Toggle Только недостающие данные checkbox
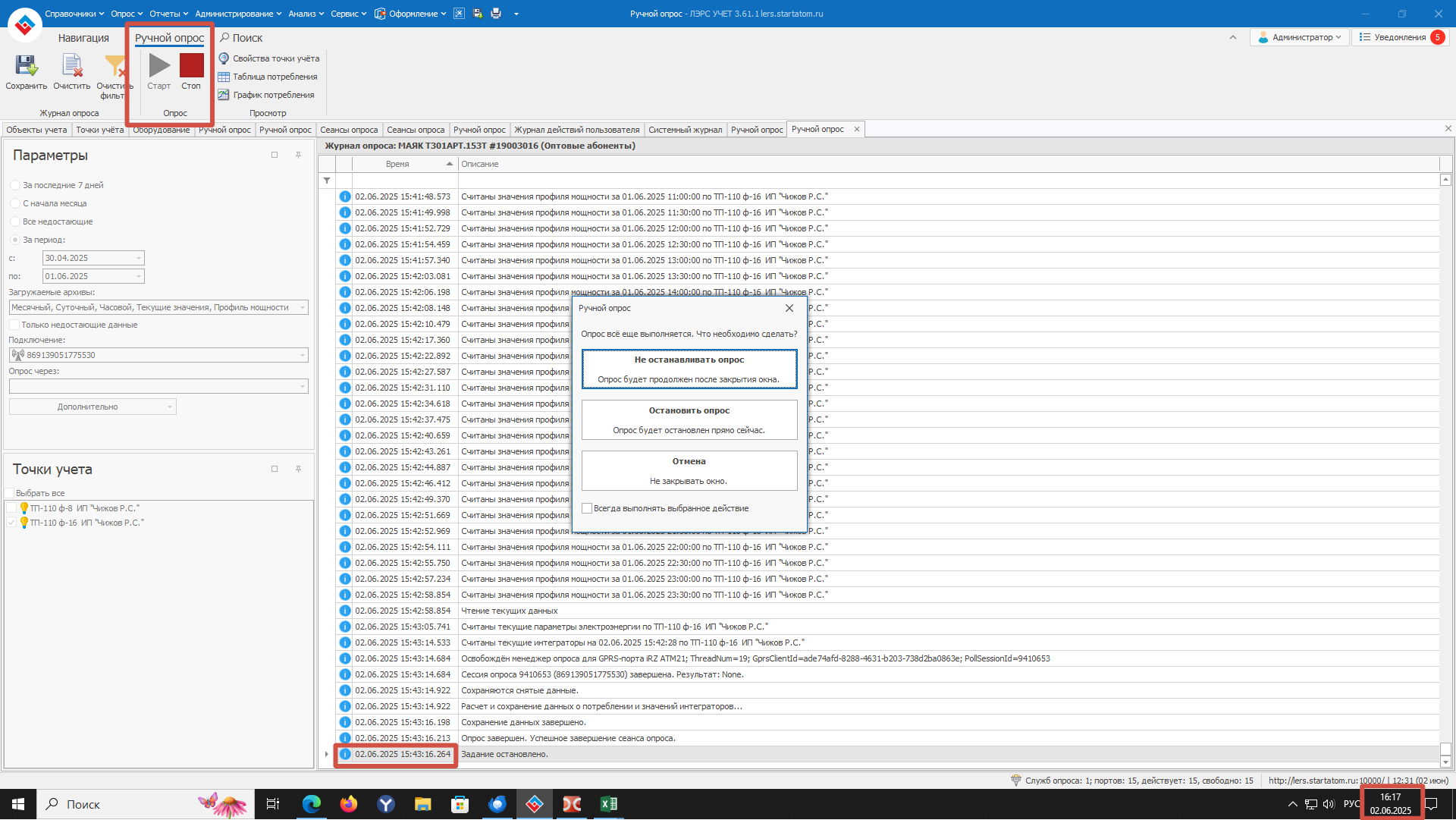 [14, 325]
